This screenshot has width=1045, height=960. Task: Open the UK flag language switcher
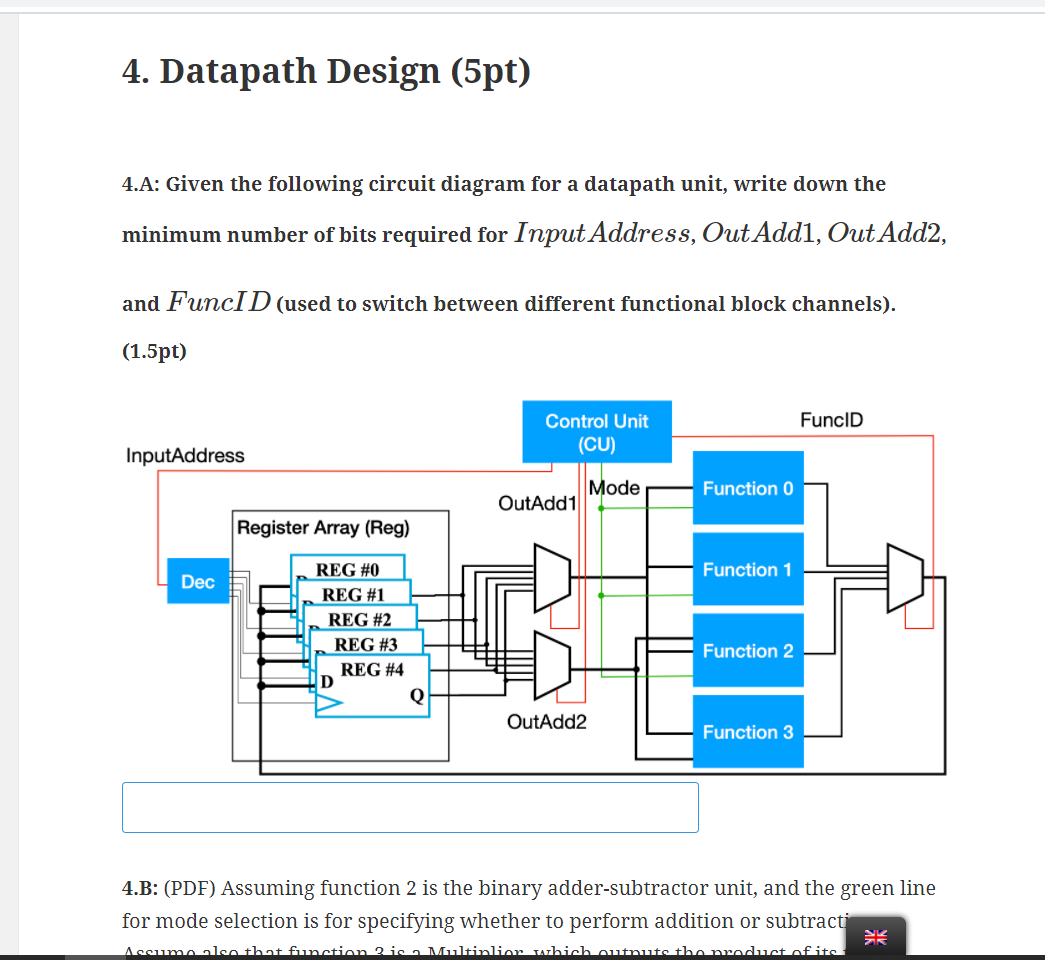tap(875, 938)
